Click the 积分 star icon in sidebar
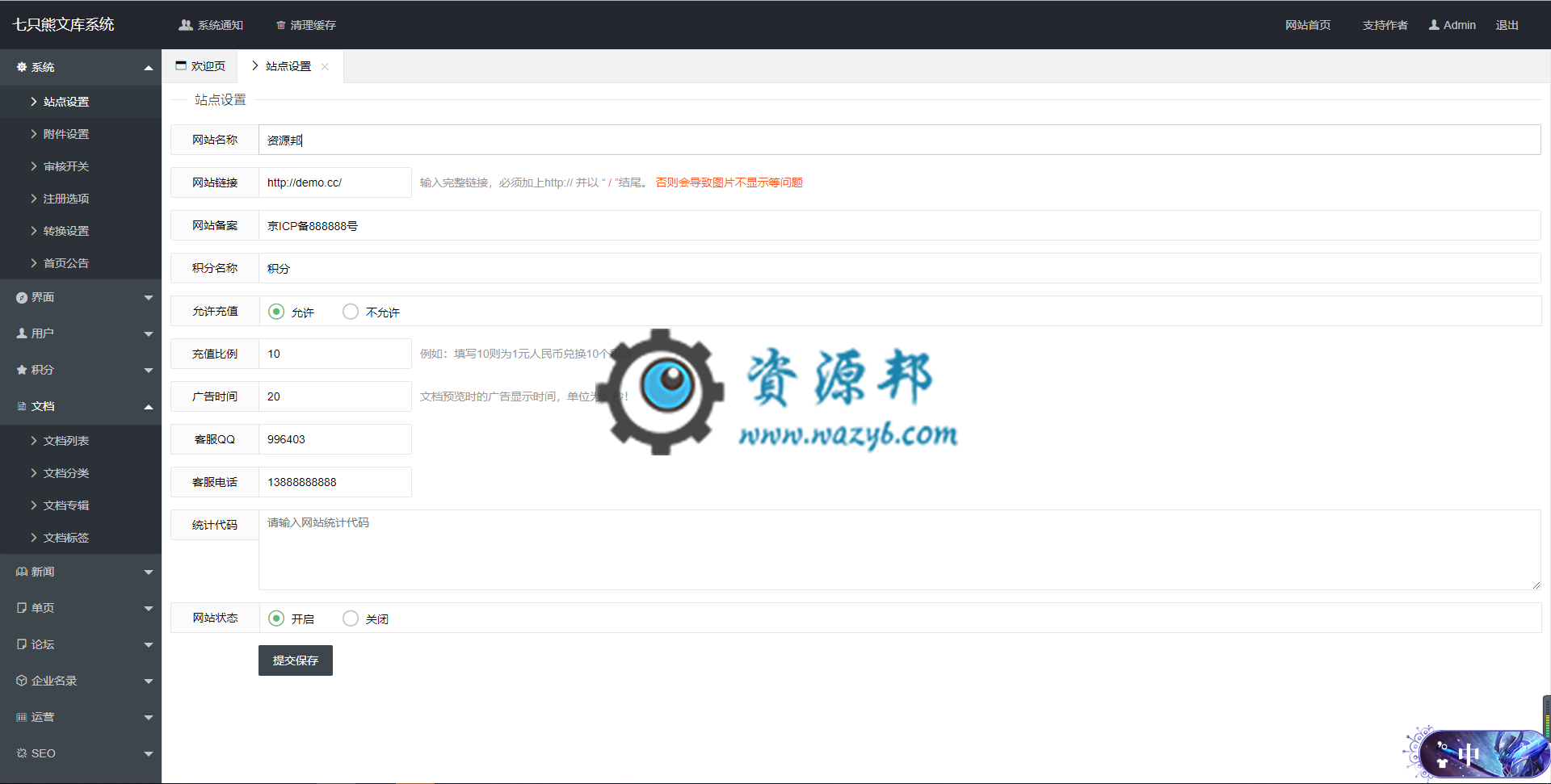The width and height of the screenshot is (1551, 784). pyautogui.click(x=22, y=370)
